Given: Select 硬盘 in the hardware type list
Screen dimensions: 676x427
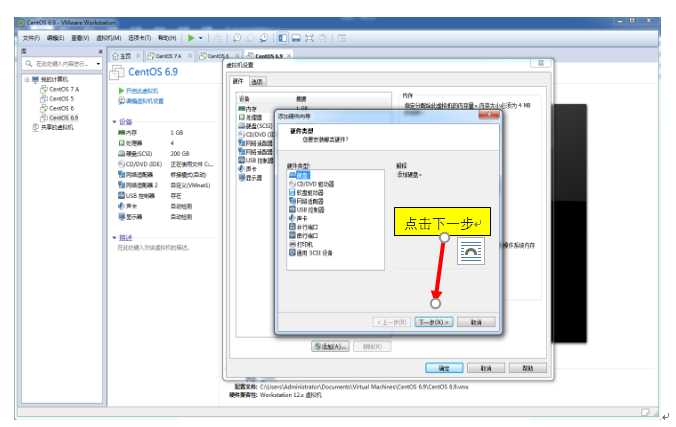Looking at the screenshot, I should (x=300, y=175).
